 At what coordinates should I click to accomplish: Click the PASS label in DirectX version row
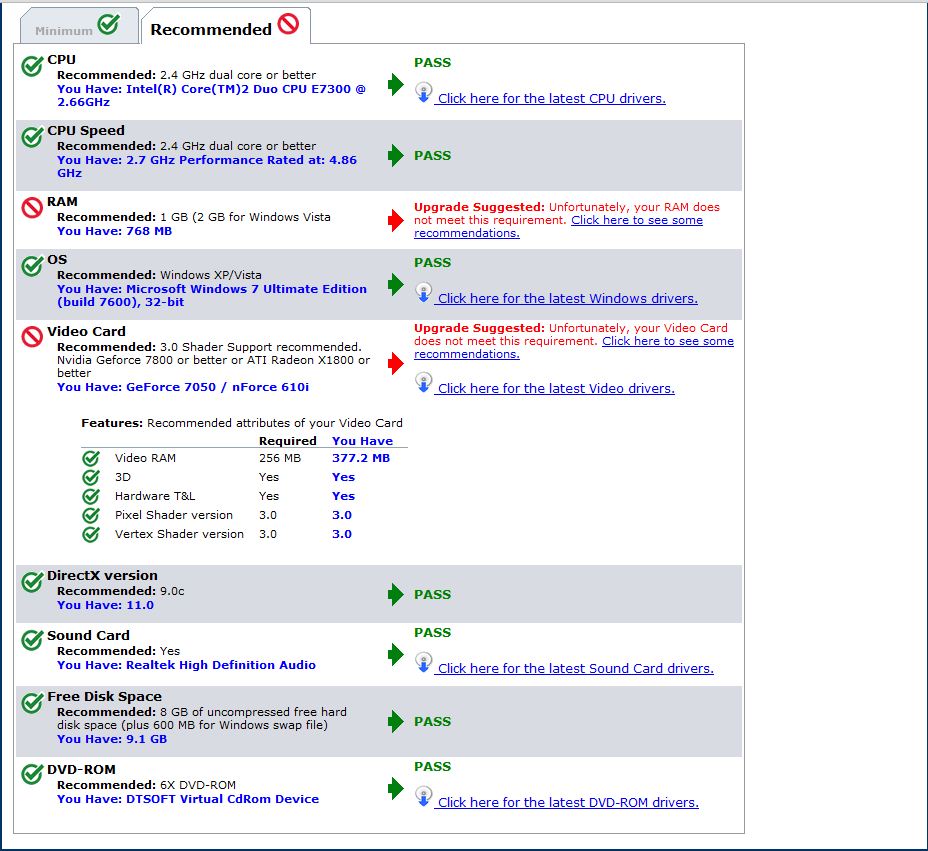coord(433,594)
